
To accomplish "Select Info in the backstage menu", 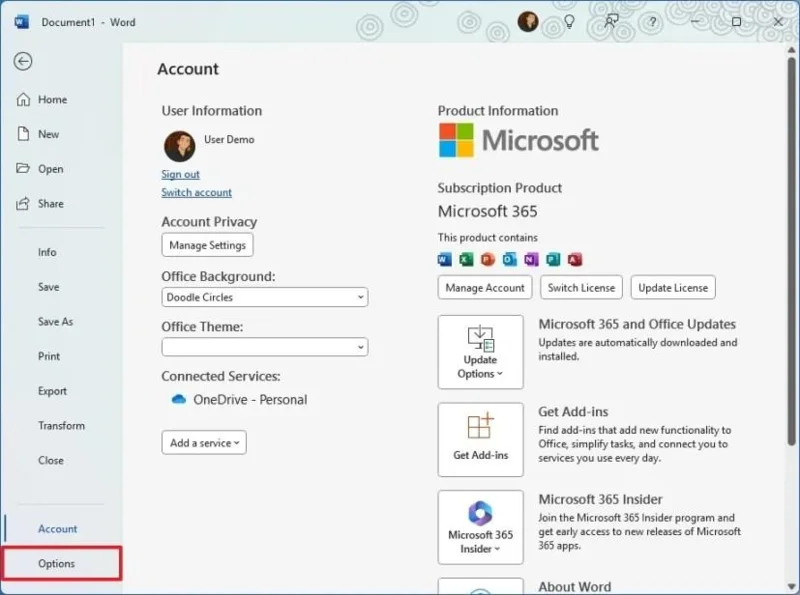I will pyautogui.click(x=47, y=252).
